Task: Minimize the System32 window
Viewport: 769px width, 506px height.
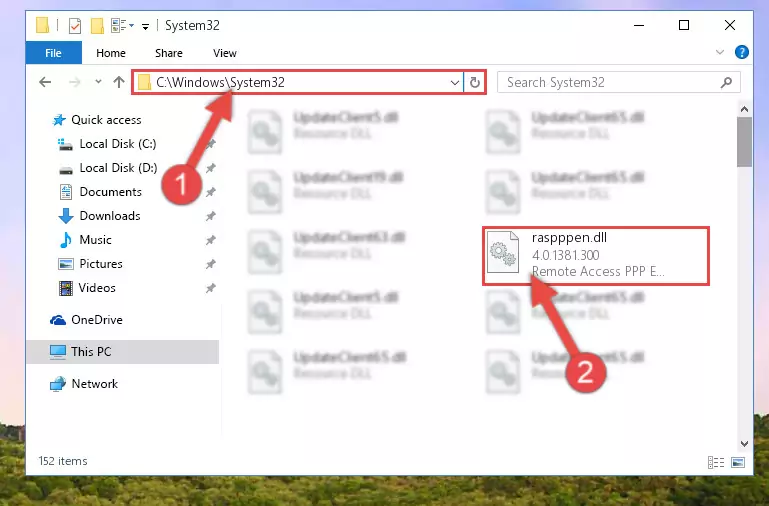Action: [x=639, y=25]
